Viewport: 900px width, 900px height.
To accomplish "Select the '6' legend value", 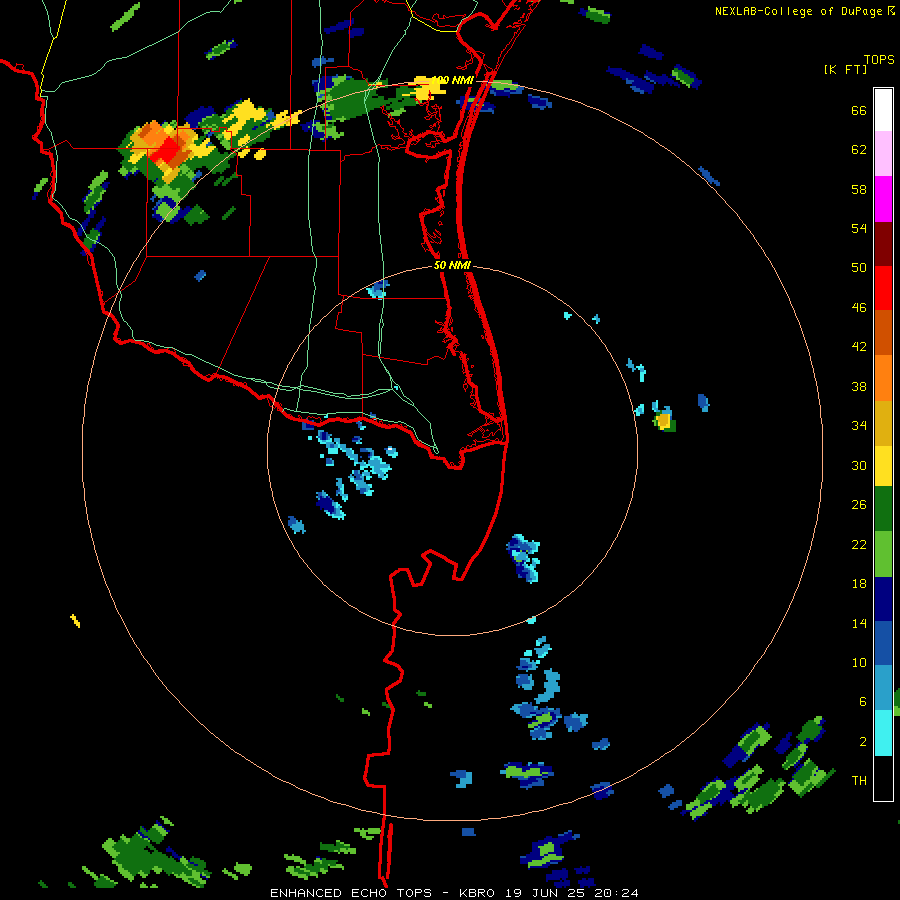I will (x=863, y=703).
